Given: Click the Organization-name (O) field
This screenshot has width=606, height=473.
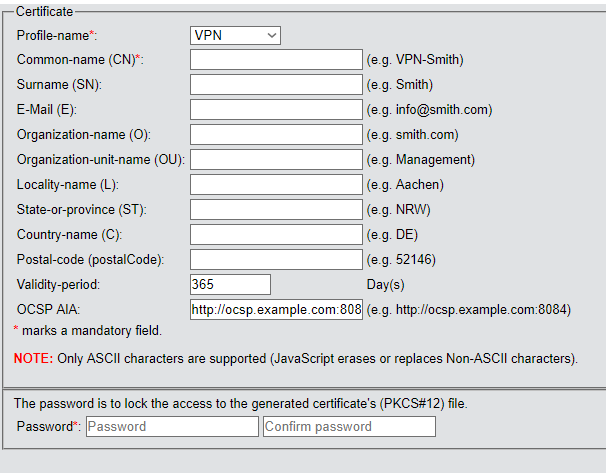Looking at the screenshot, I should [x=276, y=135].
